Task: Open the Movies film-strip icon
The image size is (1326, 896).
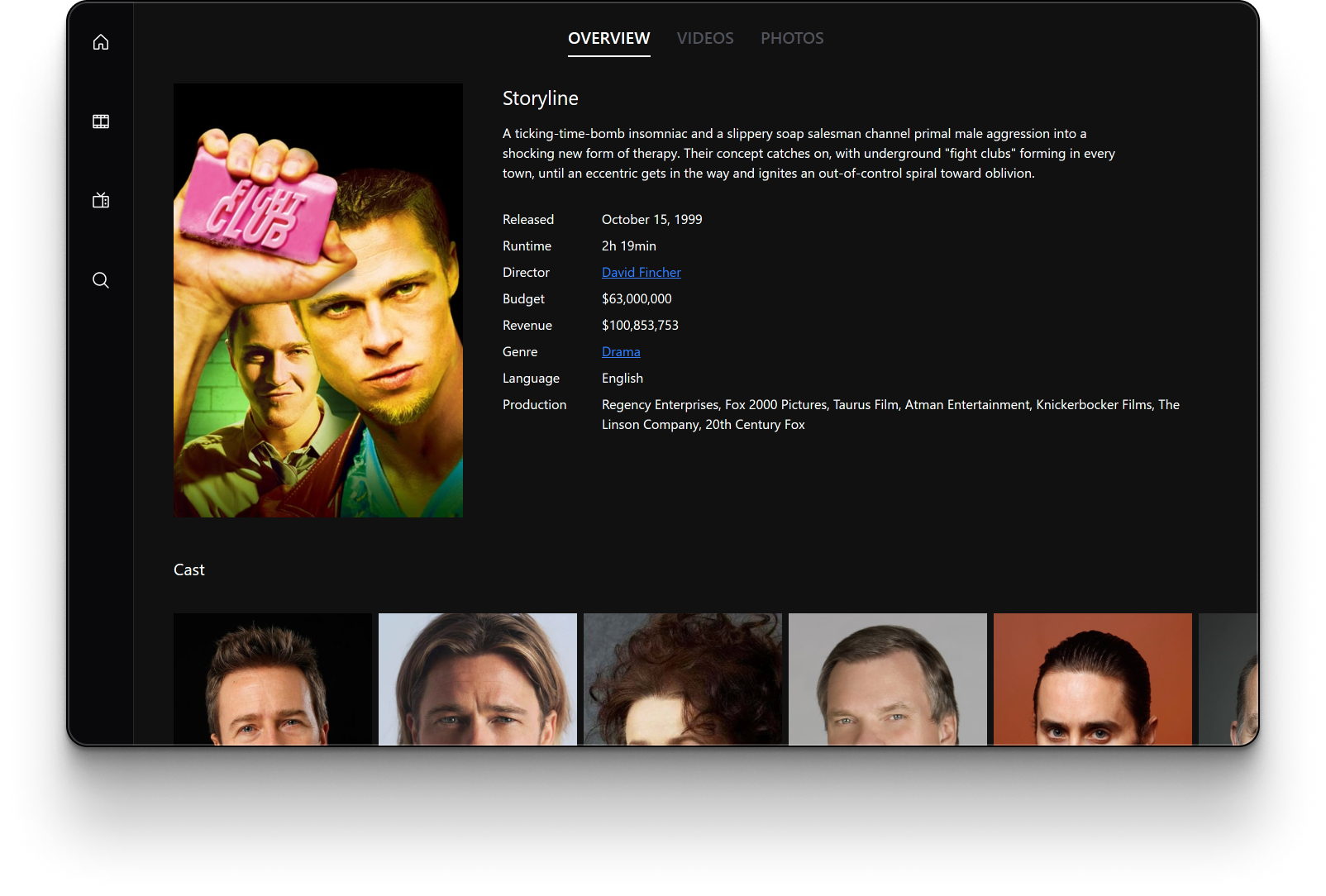Action: 101,122
